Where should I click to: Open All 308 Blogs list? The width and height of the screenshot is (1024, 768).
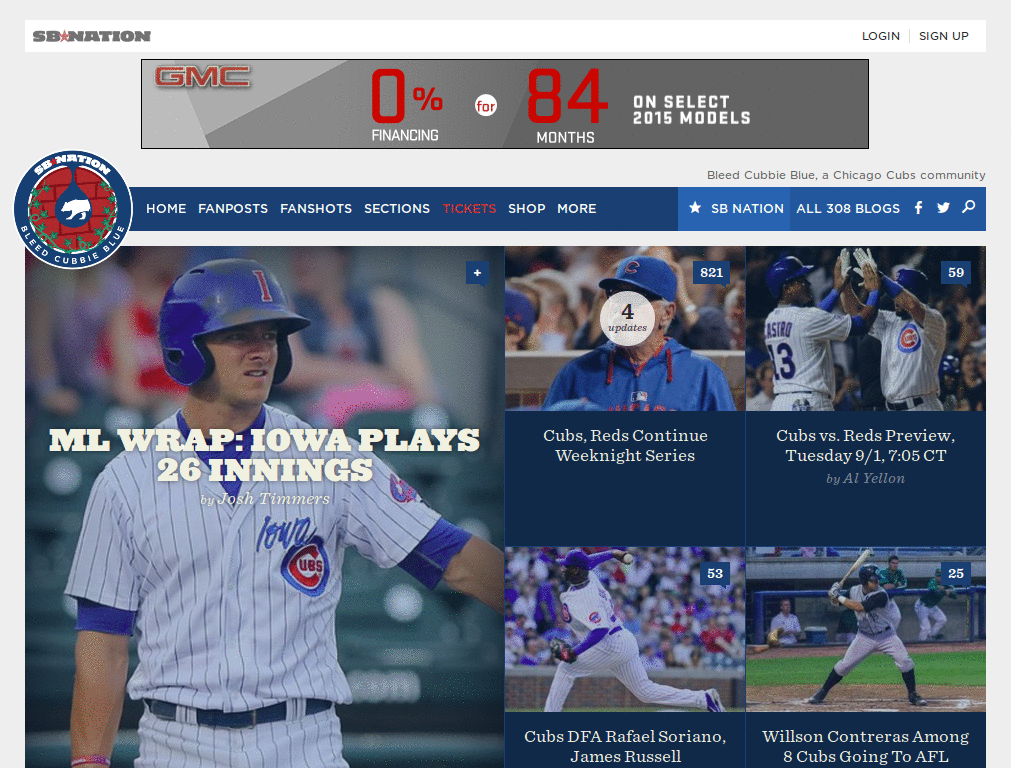(848, 208)
